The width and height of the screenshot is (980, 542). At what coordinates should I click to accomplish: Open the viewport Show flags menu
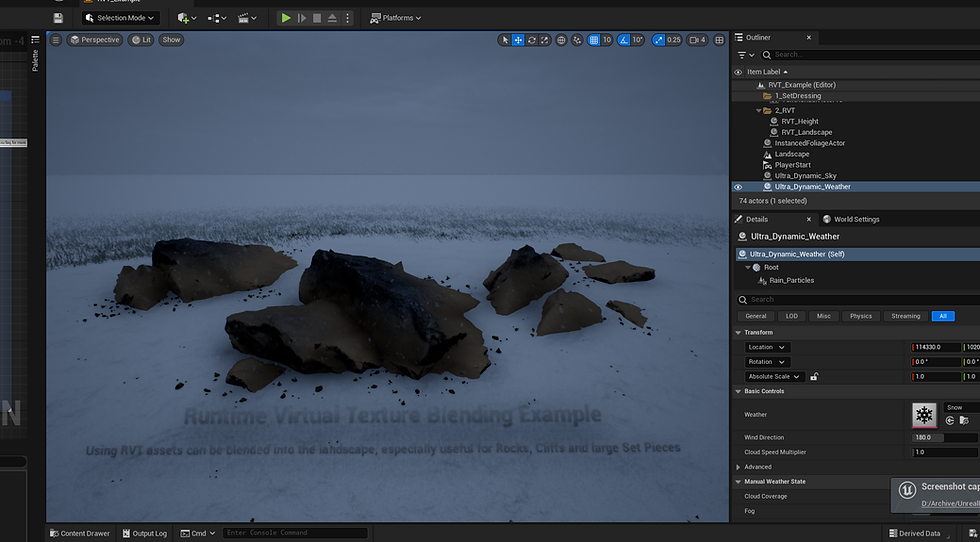pos(171,40)
